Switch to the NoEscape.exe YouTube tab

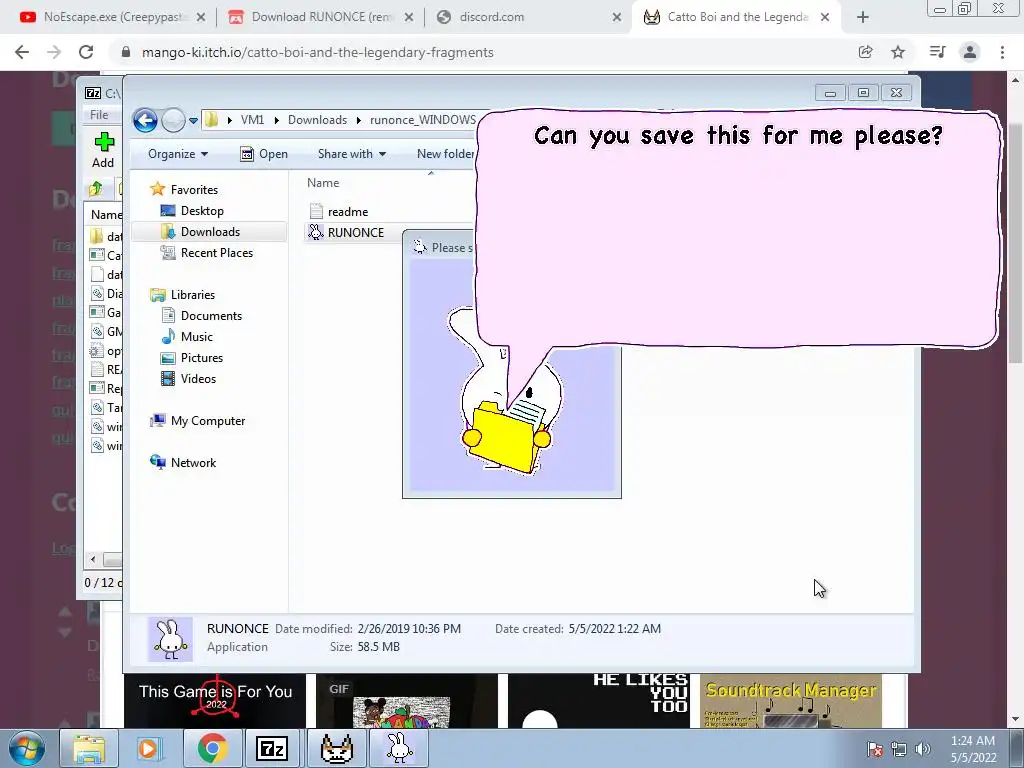coord(112,17)
